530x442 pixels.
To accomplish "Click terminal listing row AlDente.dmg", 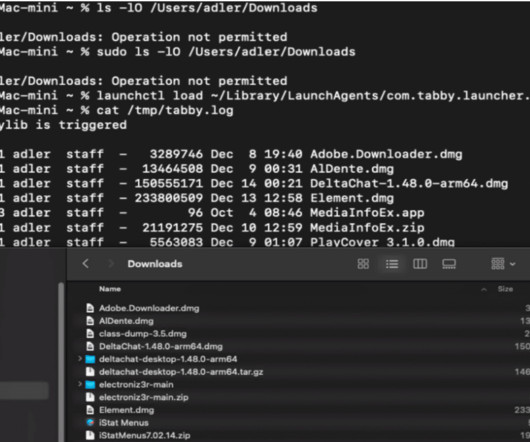I will [x=197, y=169].
